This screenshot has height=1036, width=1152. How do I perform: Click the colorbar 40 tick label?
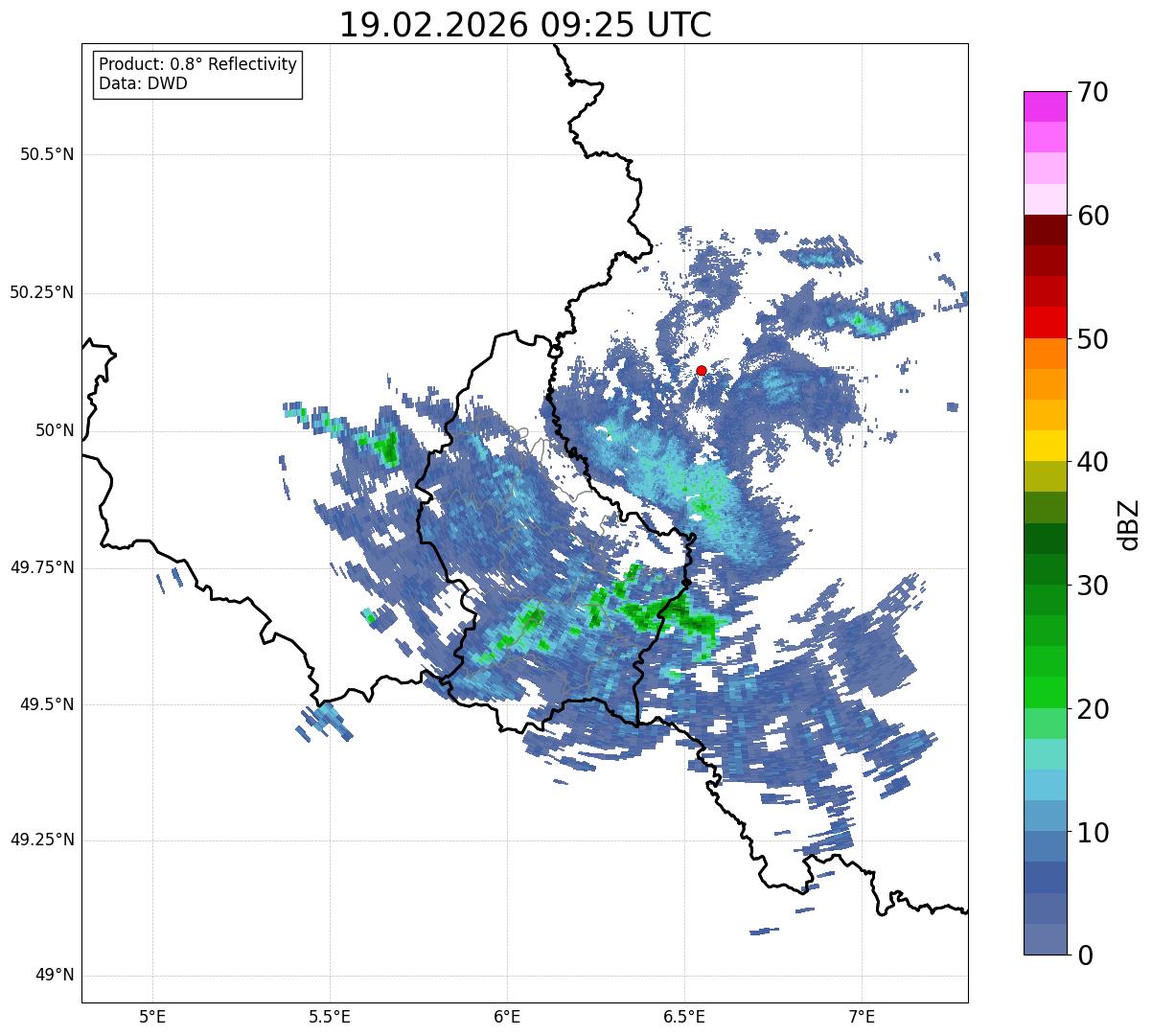click(x=1094, y=462)
